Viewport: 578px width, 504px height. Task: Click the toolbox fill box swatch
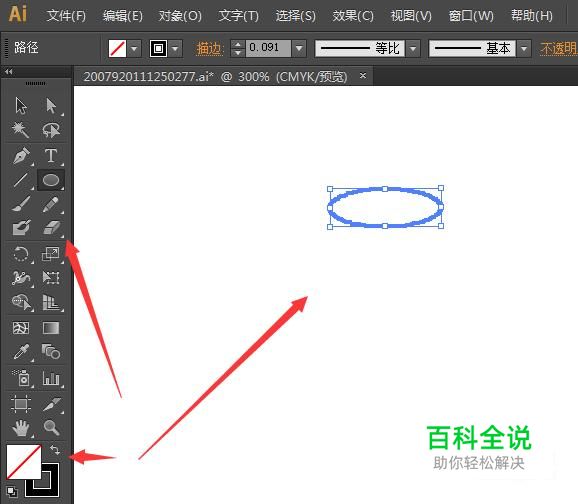point(23,462)
